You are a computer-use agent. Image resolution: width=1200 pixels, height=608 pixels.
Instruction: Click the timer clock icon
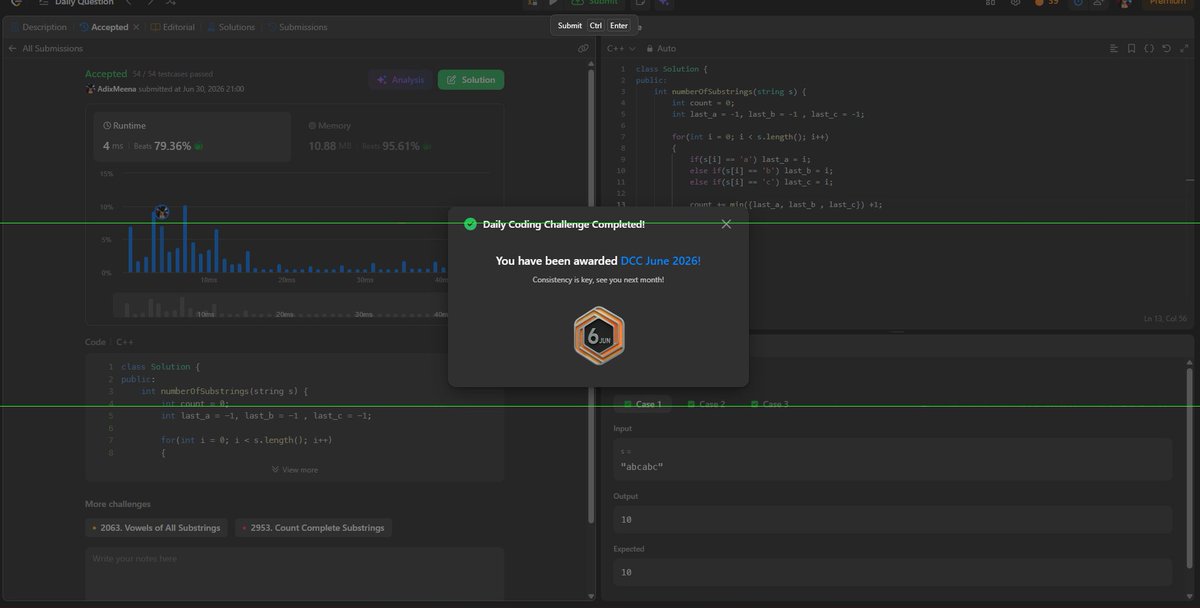tap(1078, 3)
